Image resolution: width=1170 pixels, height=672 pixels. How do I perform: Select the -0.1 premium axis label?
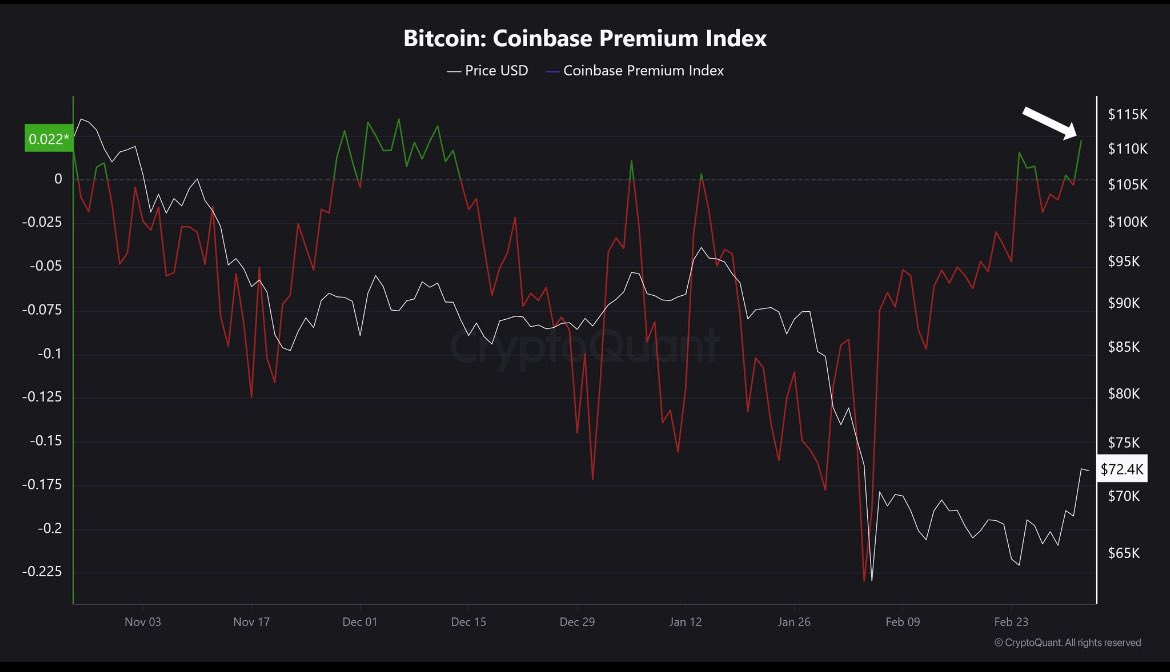point(47,354)
